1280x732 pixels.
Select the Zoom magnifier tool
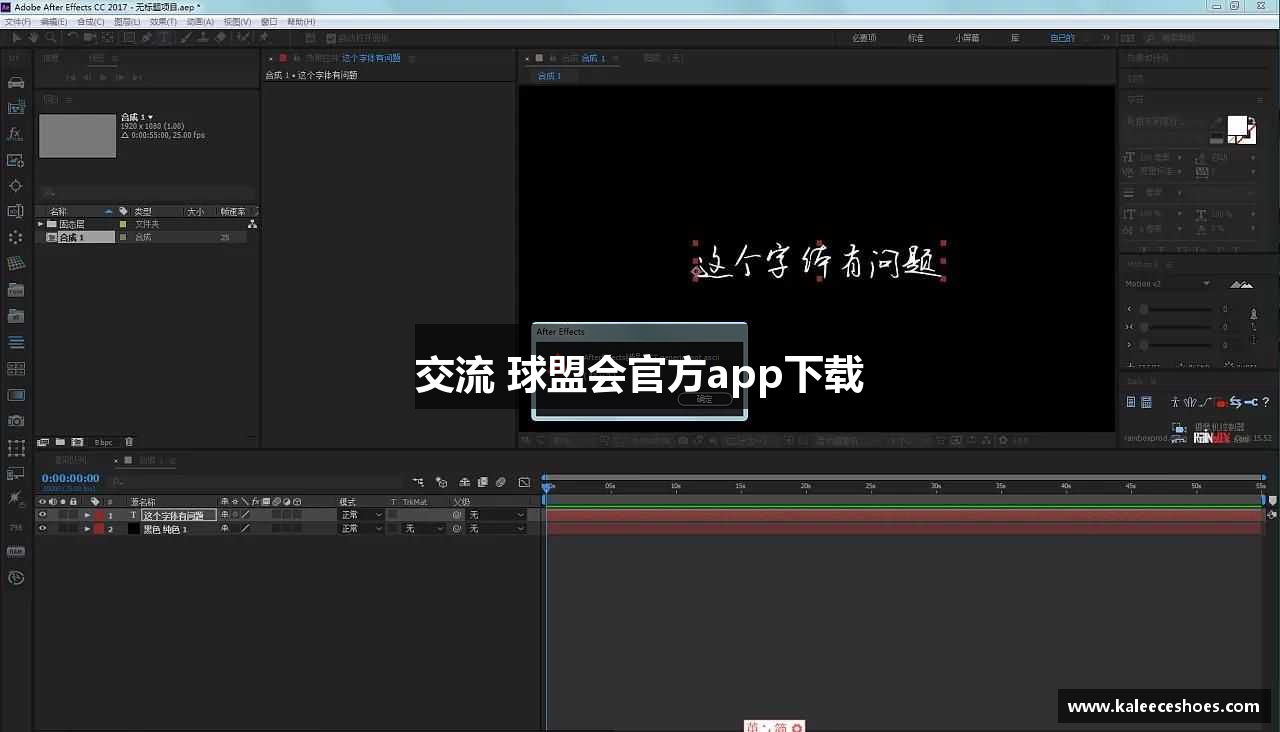point(50,38)
